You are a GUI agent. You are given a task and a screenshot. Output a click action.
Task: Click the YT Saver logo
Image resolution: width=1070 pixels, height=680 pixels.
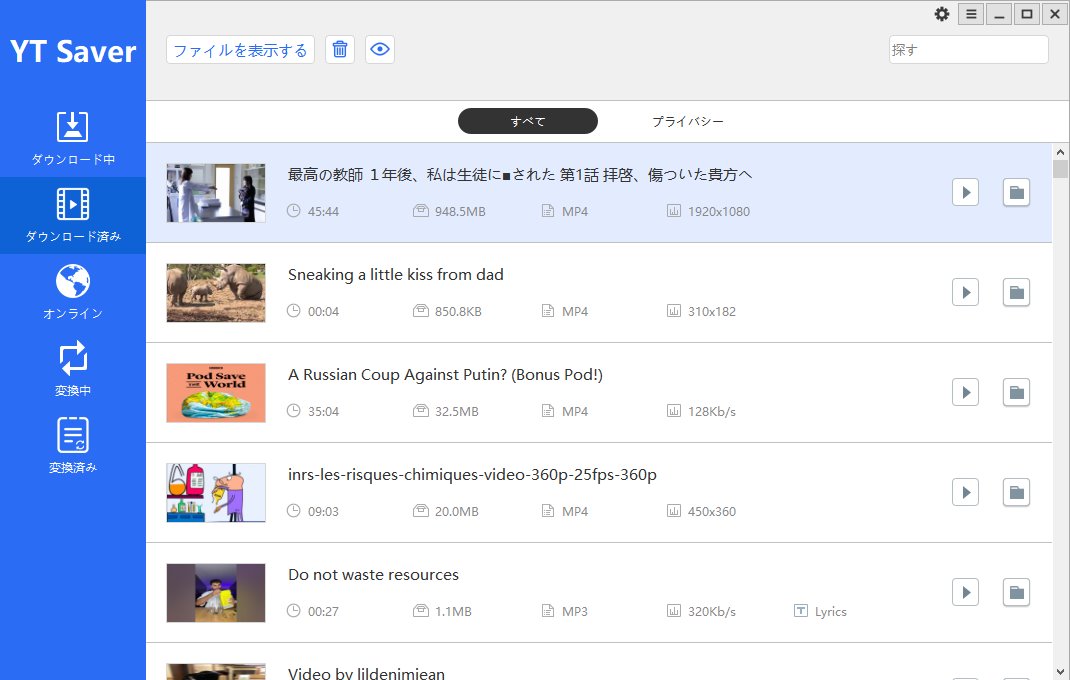pos(73,51)
